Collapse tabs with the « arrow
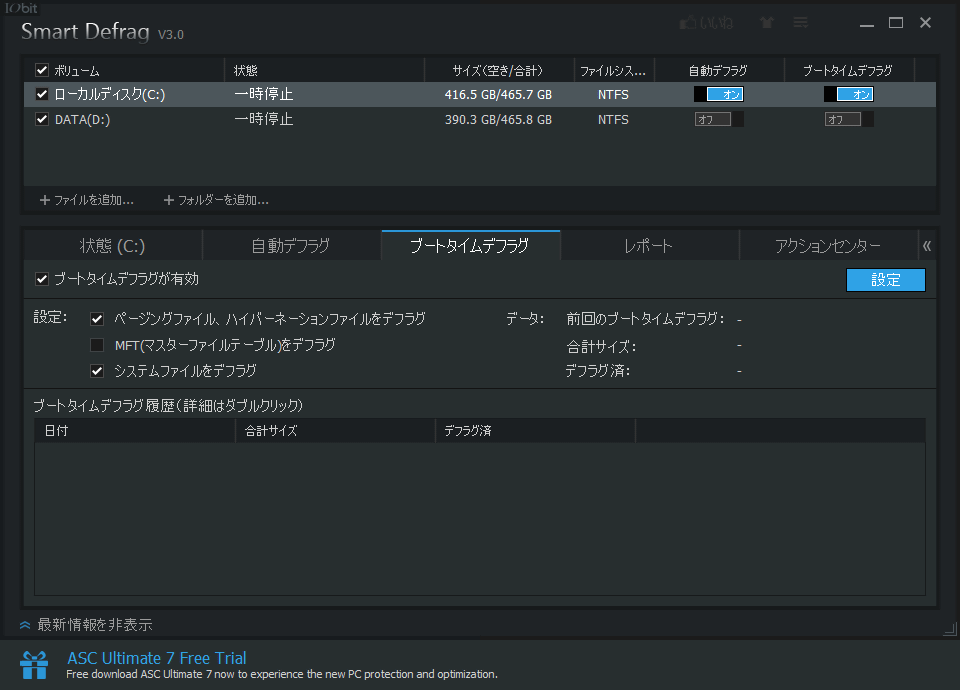 click(927, 246)
